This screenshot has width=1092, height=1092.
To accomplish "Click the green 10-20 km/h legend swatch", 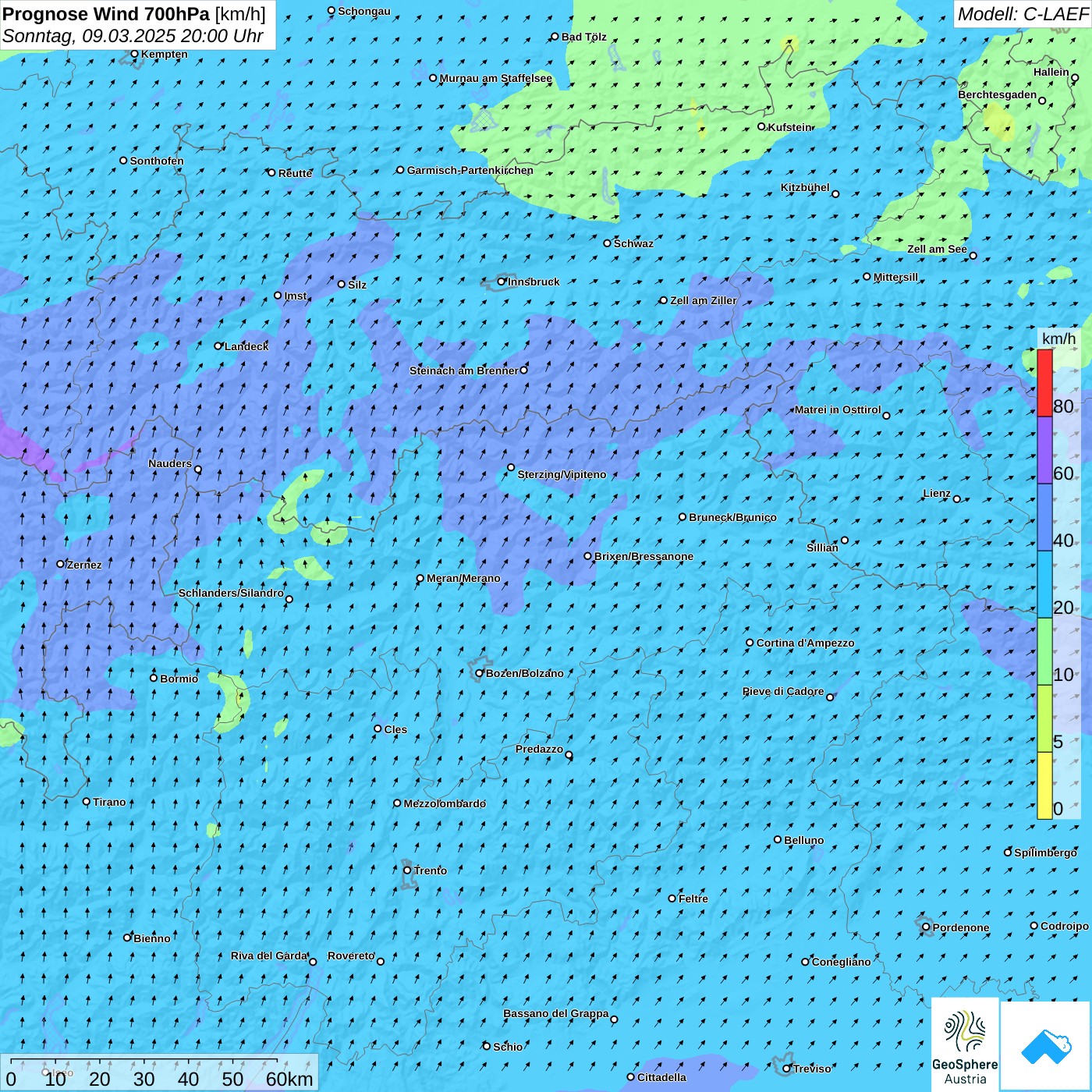I will (1044, 651).
